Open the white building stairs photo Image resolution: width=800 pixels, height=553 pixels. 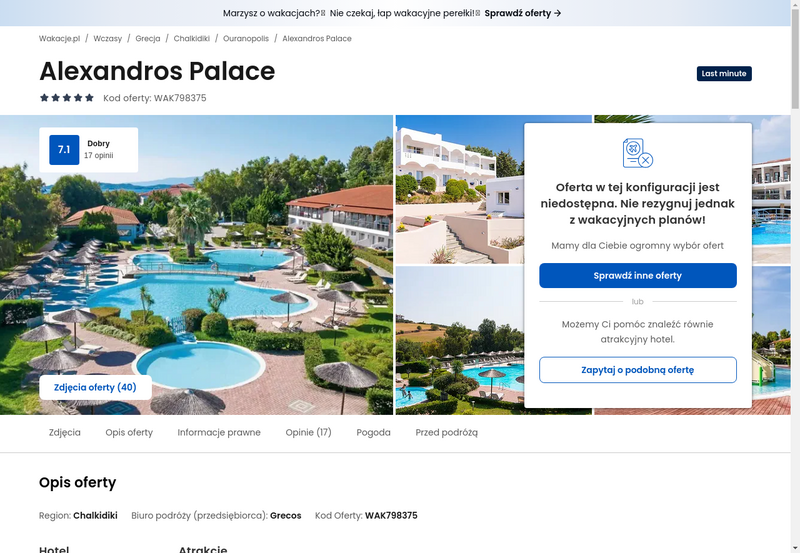(459, 189)
